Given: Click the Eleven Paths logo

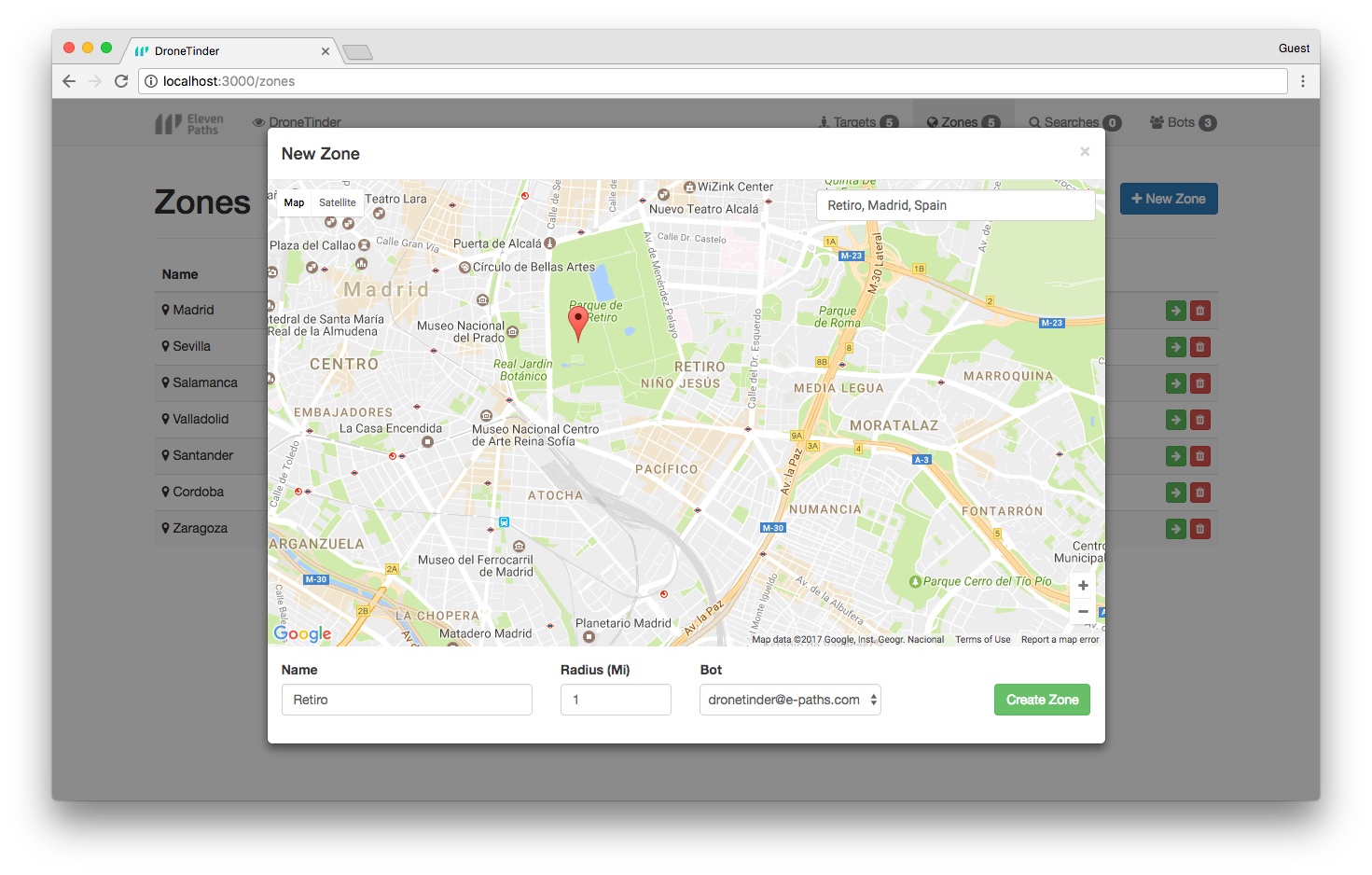Looking at the screenshot, I should click(x=189, y=124).
